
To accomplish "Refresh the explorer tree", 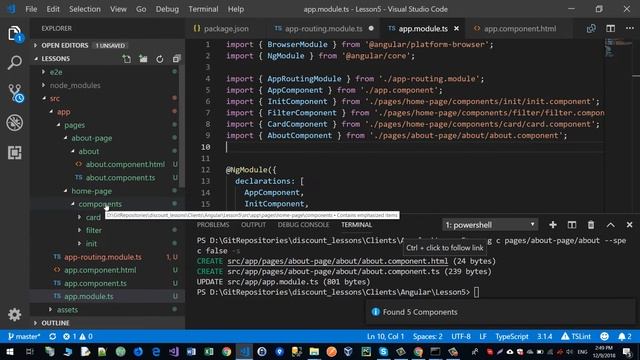I will [x=160, y=59].
